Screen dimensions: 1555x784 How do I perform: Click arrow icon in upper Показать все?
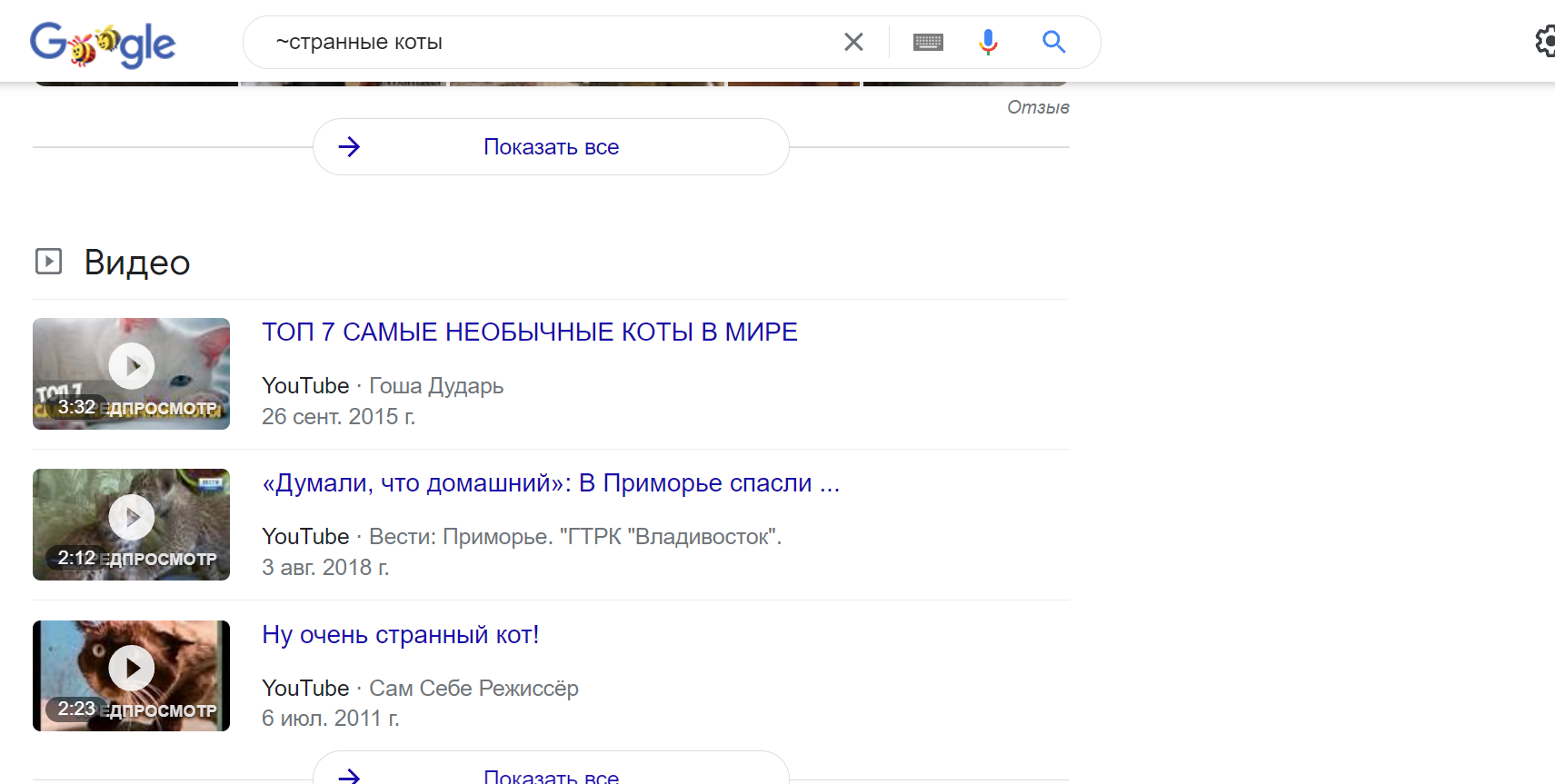(x=349, y=147)
